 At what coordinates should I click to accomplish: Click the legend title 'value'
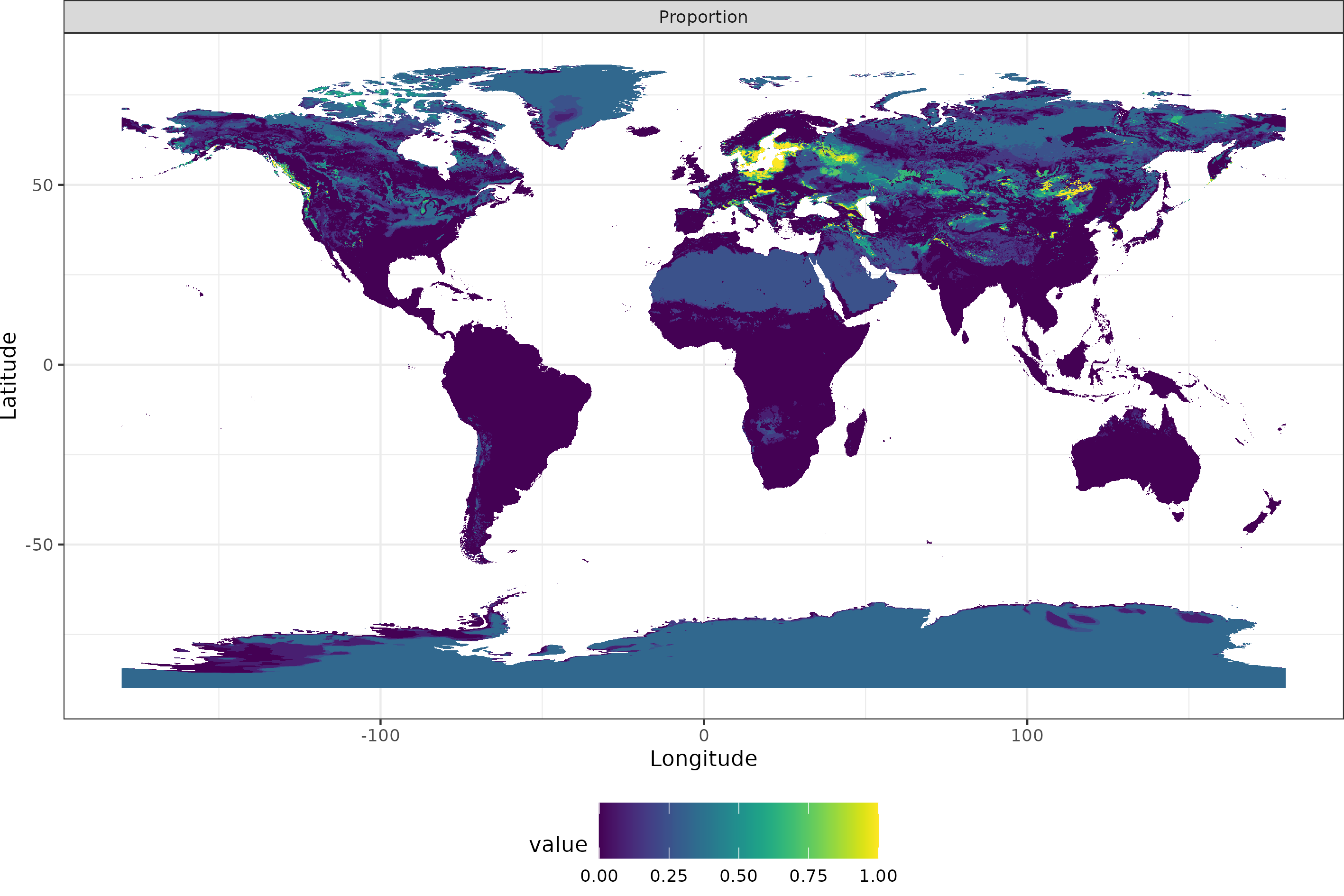(x=558, y=845)
